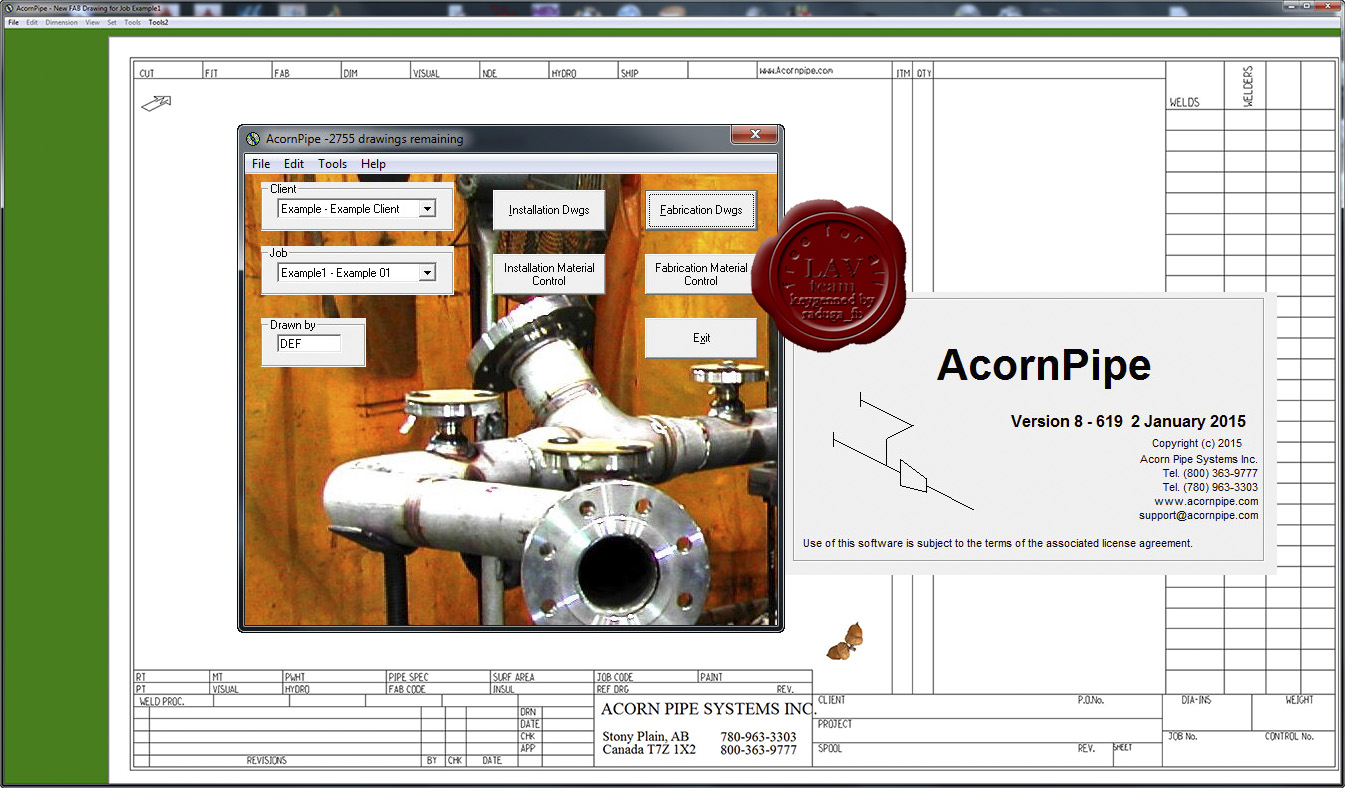This screenshot has height=788, width=1345.
Task: Open Edit menu of the main drawing window
Action: coord(32,22)
